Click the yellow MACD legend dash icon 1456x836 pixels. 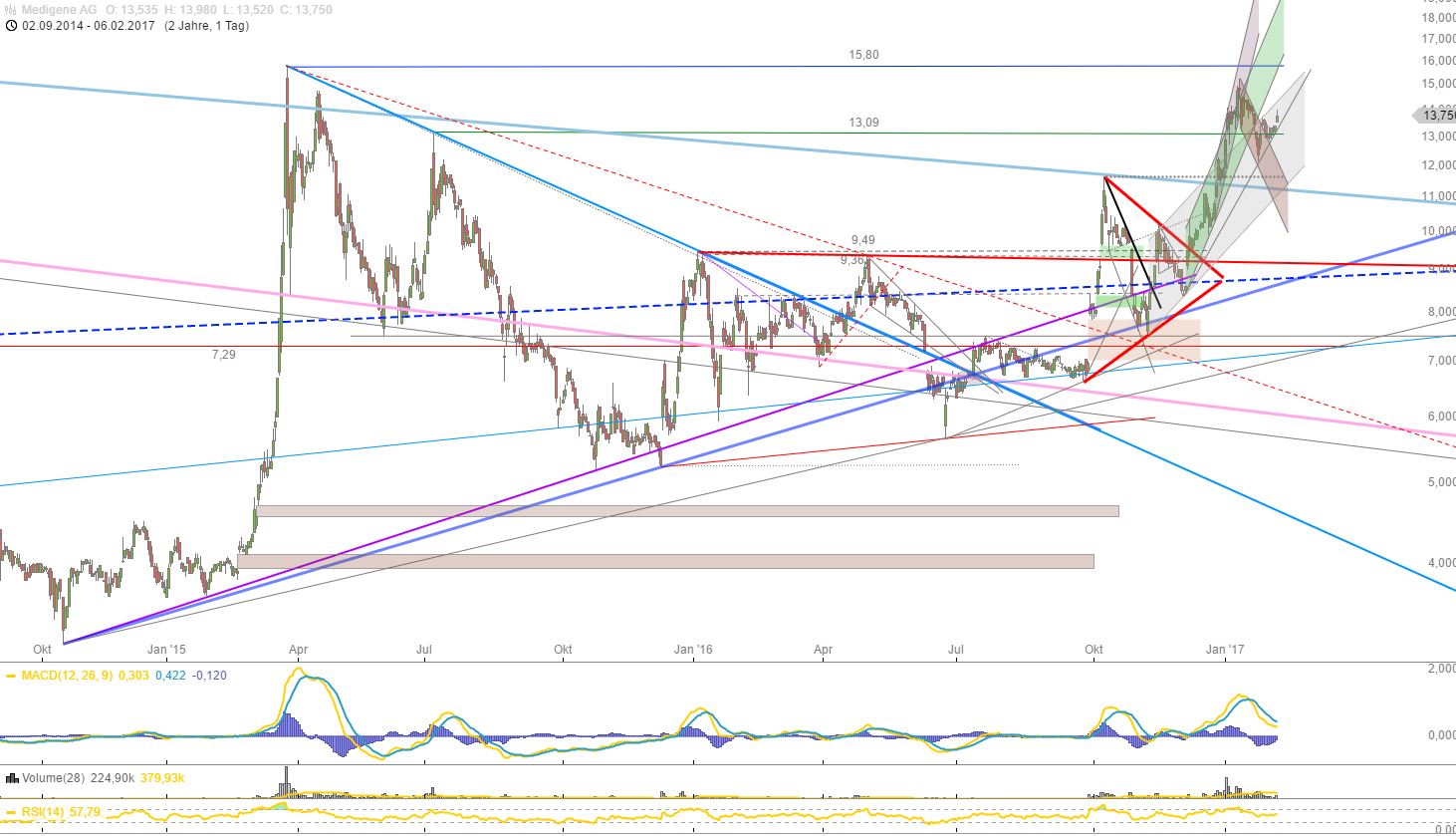coord(11,677)
